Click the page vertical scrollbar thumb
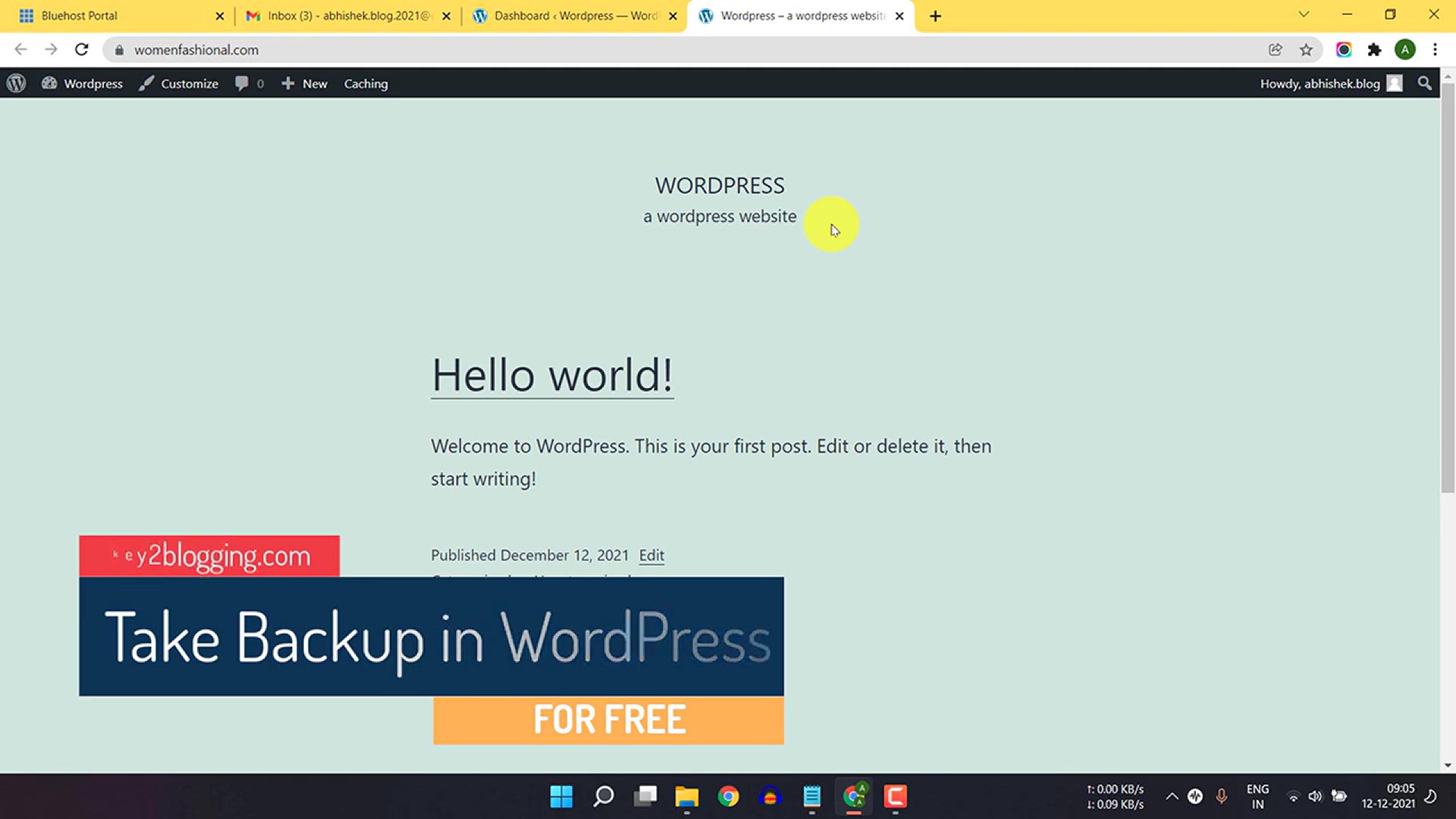The height and width of the screenshot is (819, 1456). coord(1448,288)
